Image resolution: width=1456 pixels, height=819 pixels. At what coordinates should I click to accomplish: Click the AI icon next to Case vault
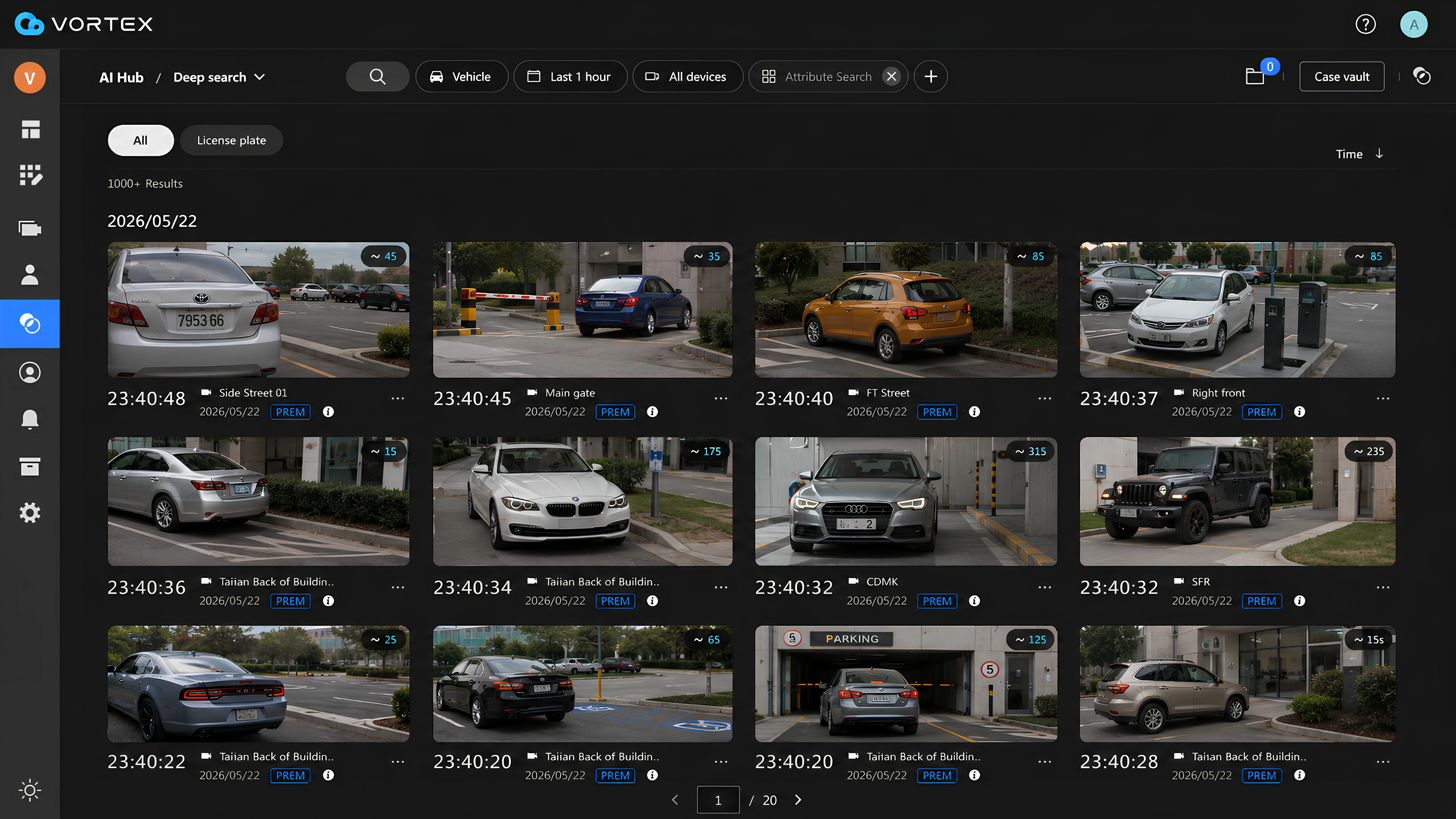pos(1422,76)
